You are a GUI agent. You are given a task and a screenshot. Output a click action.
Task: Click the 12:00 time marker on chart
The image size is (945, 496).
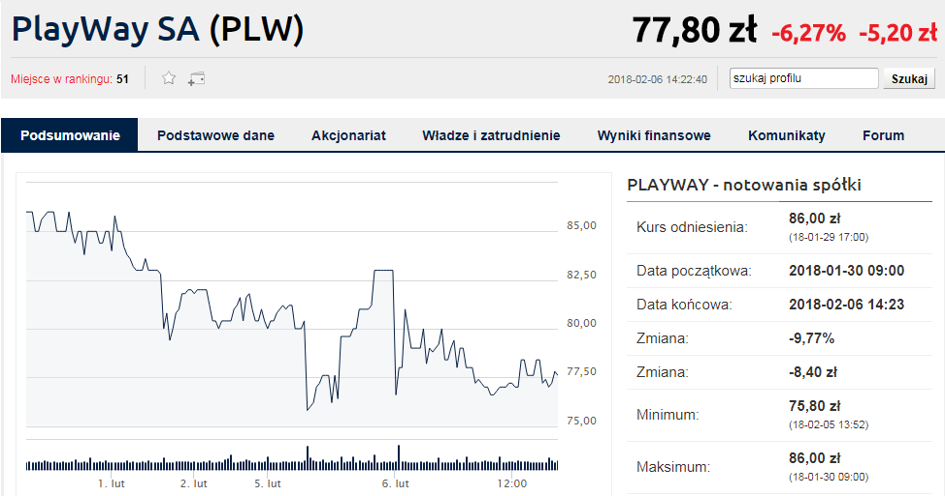512,483
